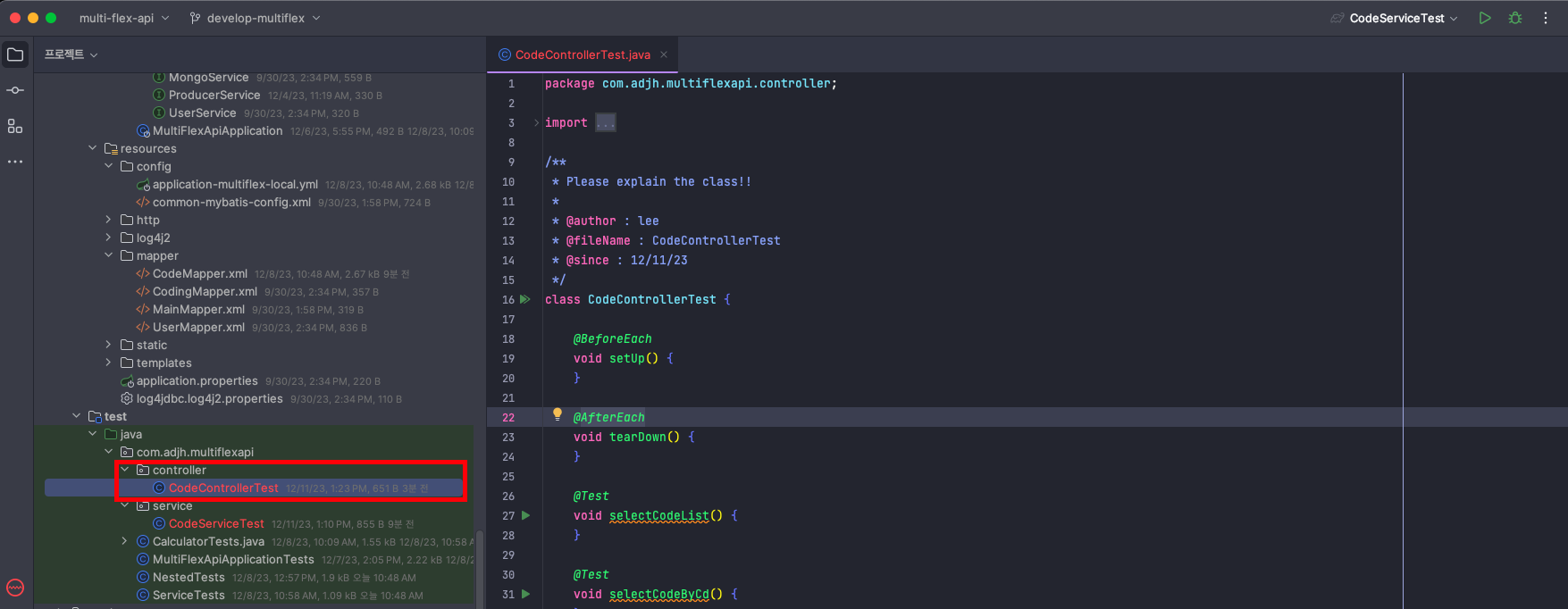Run selectCodeByCd test from gutter arrow
1568x609 pixels.
(525, 594)
